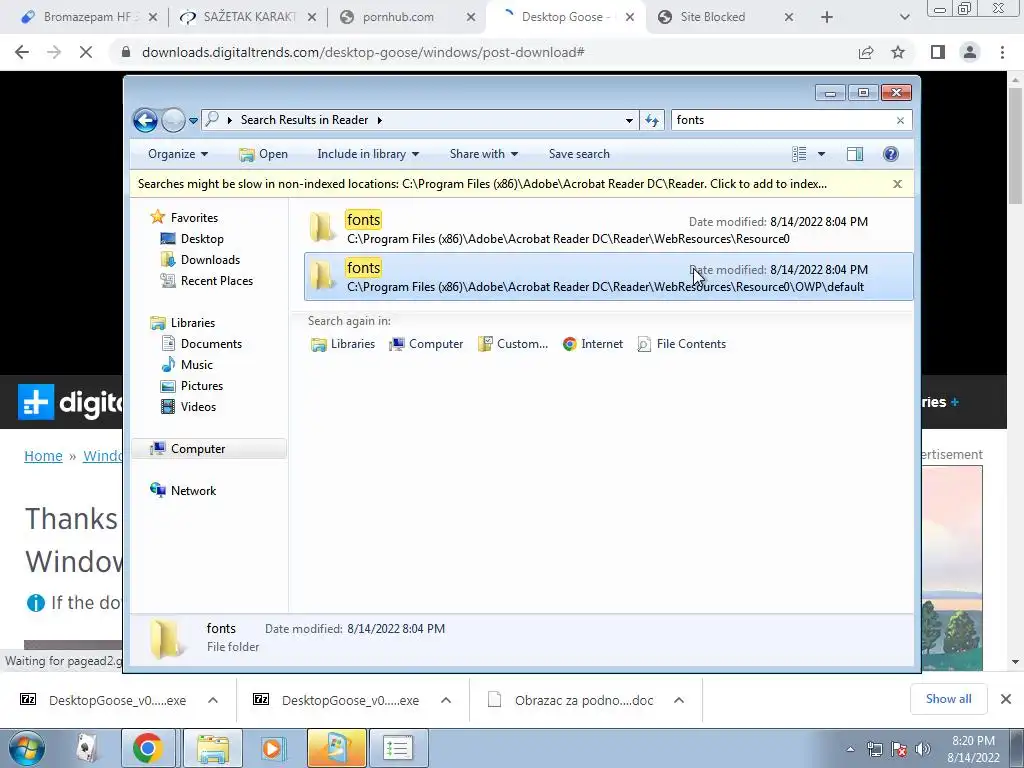Select the fonts folder in OWP\default

[x=609, y=276]
